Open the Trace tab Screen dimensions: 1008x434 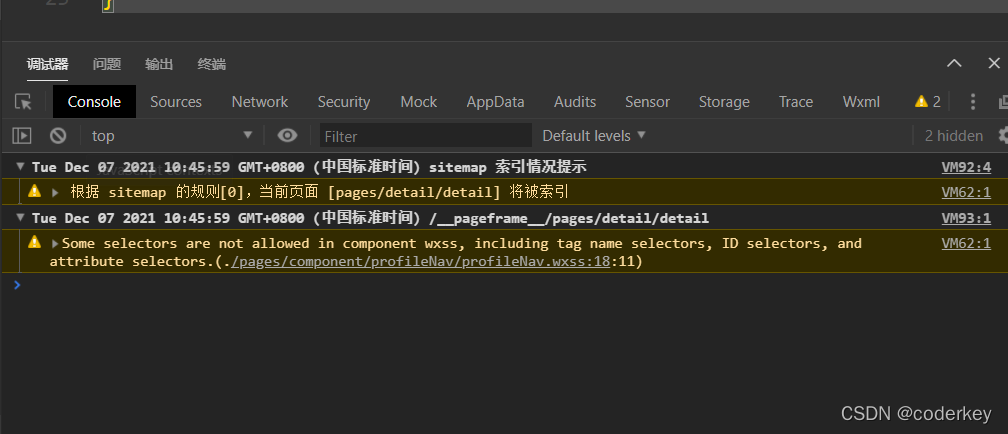796,102
